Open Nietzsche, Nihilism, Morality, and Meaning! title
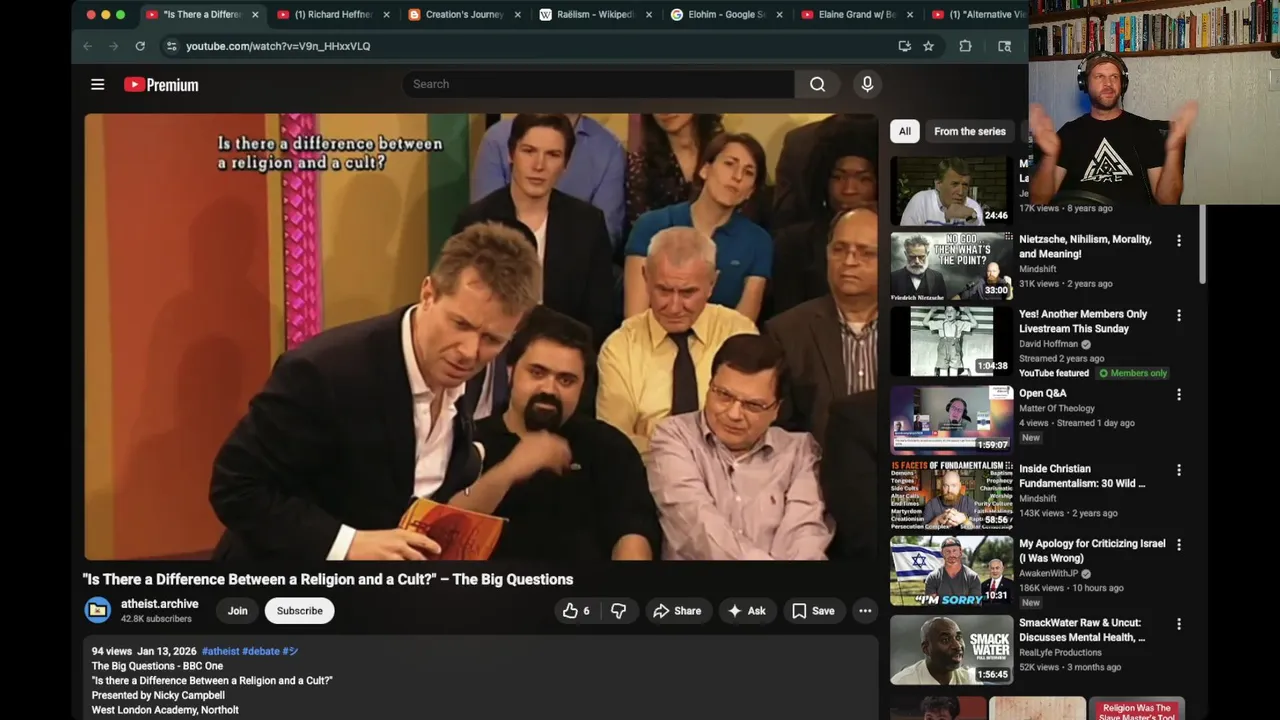Image resolution: width=1280 pixels, height=720 pixels. [x=1085, y=247]
